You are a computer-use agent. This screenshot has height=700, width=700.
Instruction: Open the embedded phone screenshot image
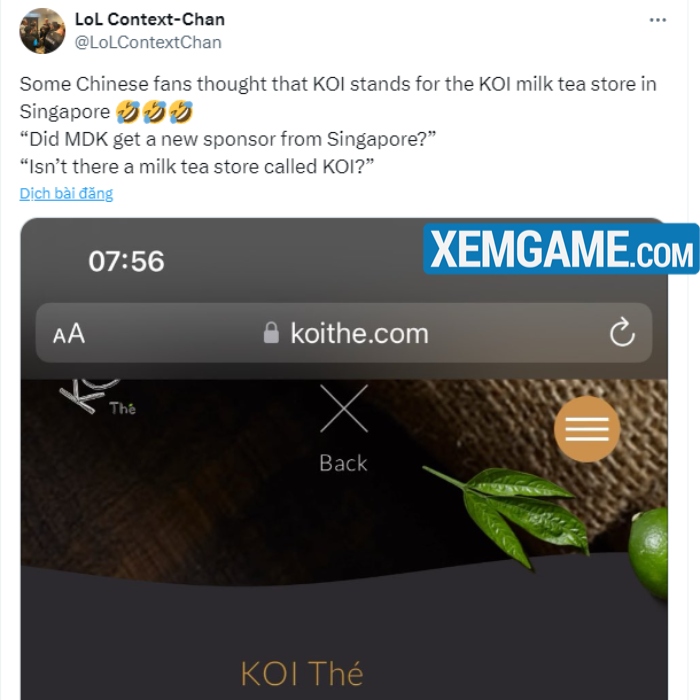[344, 459]
